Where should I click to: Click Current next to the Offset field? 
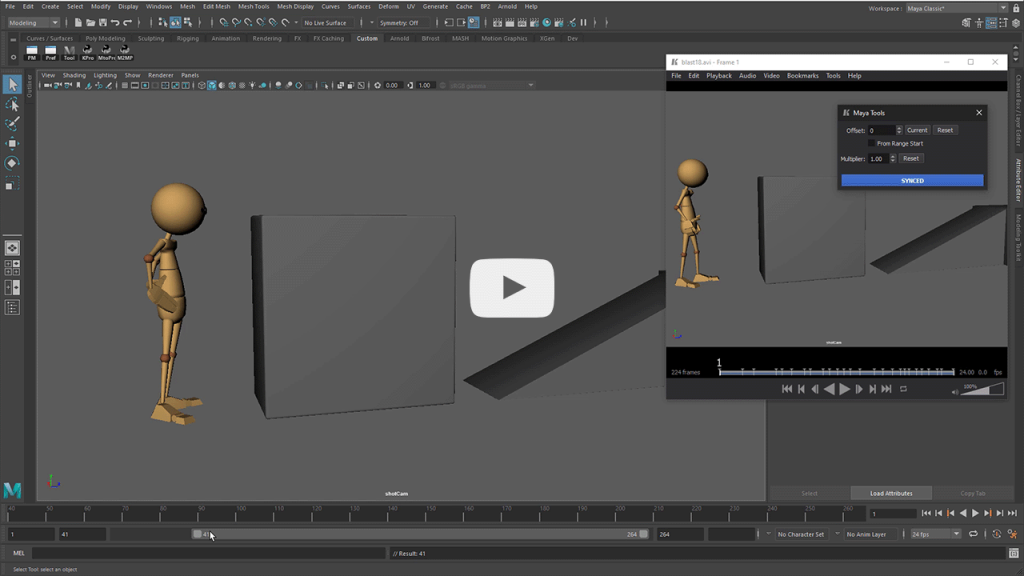pyautogui.click(x=918, y=130)
